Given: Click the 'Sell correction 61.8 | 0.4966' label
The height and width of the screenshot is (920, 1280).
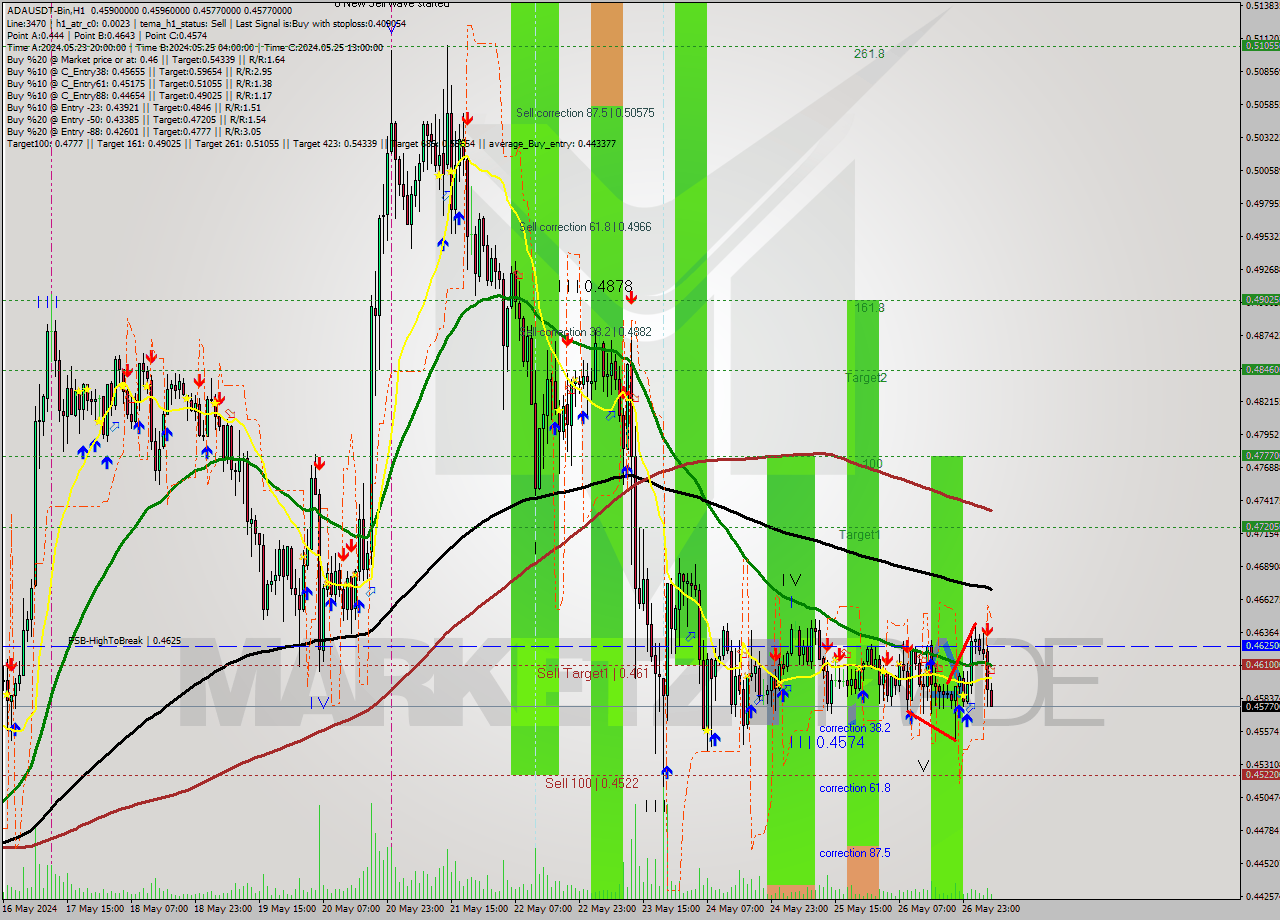Looking at the screenshot, I should [x=585, y=227].
